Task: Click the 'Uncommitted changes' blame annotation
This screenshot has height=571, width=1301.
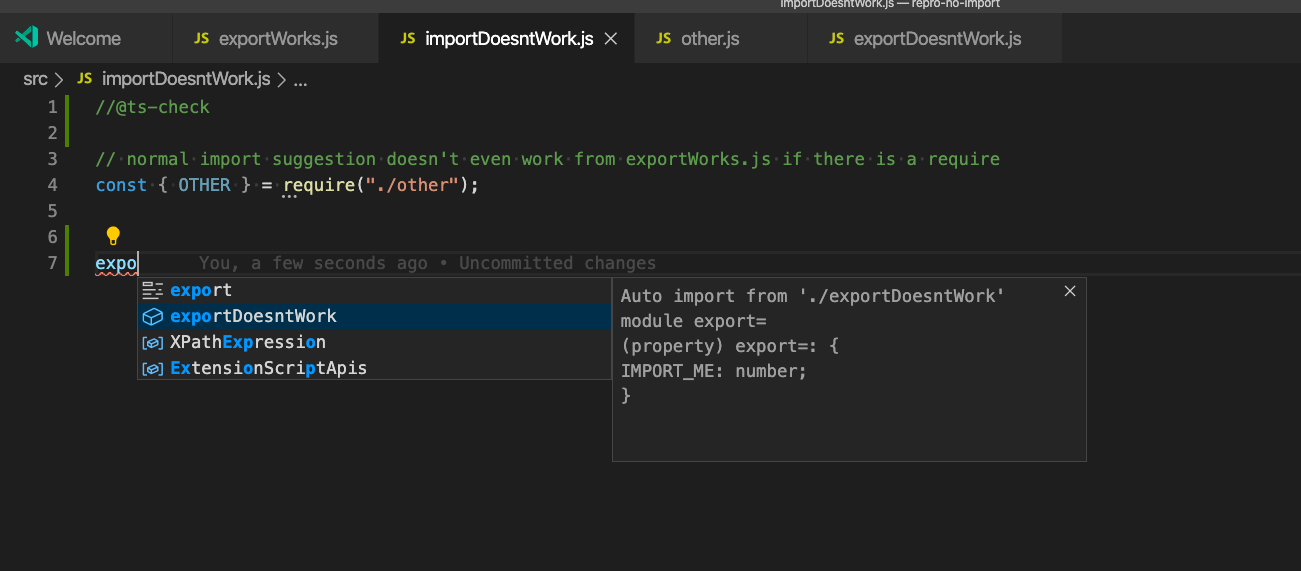Action: coord(557,263)
